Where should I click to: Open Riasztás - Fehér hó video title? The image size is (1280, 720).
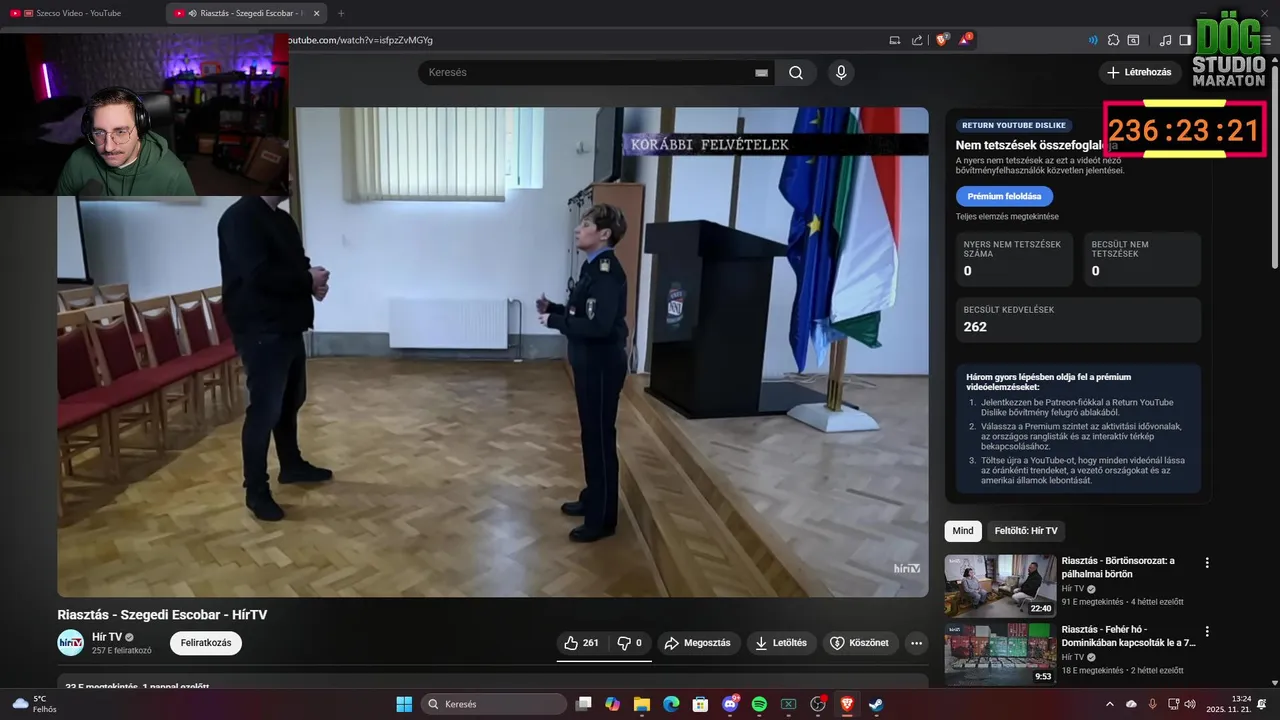click(1128, 636)
